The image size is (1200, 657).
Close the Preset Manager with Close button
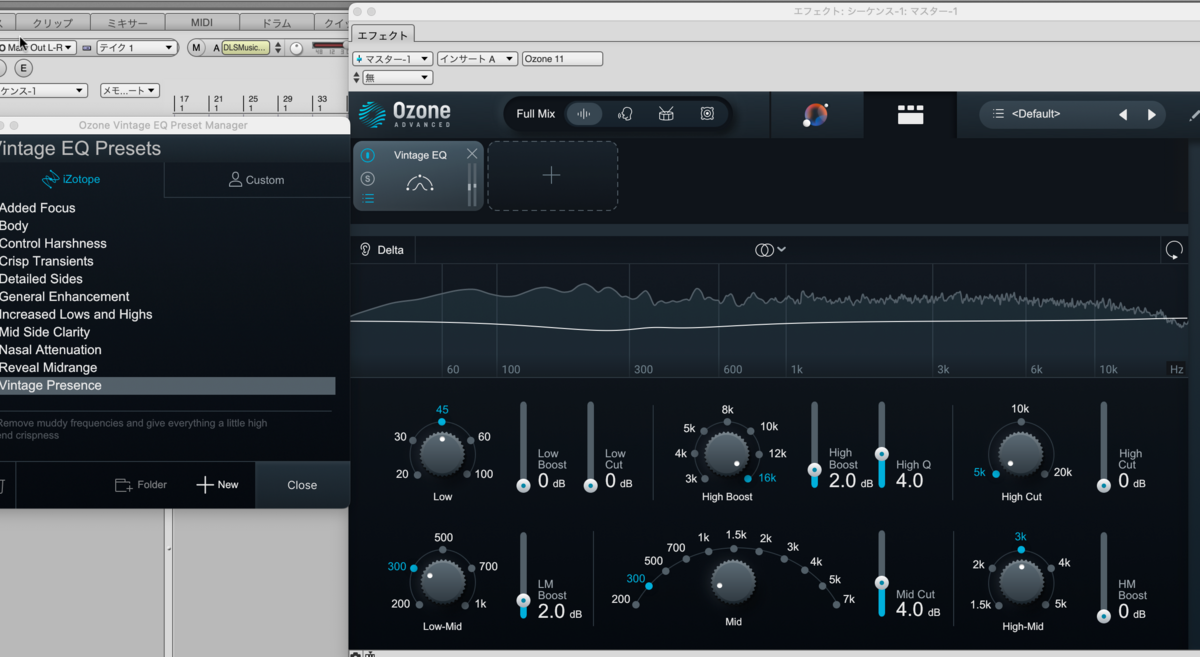[x=302, y=485]
